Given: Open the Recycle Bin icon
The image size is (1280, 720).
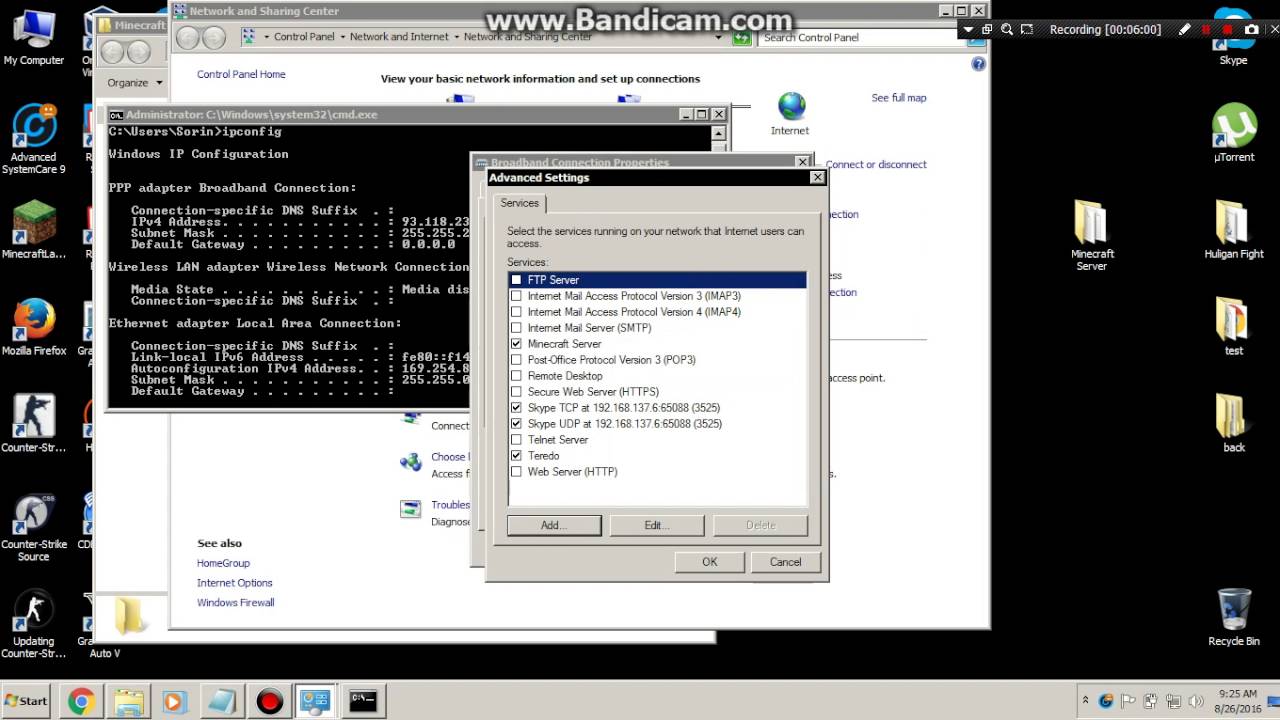Looking at the screenshot, I should tap(1233, 617).
